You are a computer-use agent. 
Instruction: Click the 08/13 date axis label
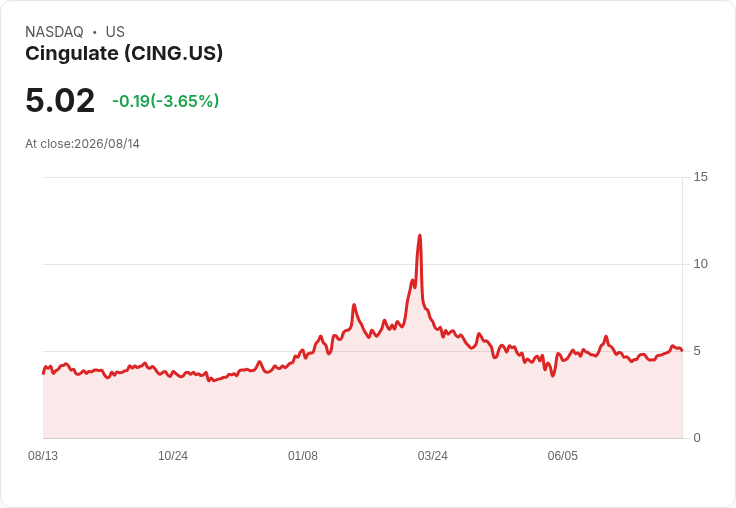pyautogui.click(x=43, y=455)
